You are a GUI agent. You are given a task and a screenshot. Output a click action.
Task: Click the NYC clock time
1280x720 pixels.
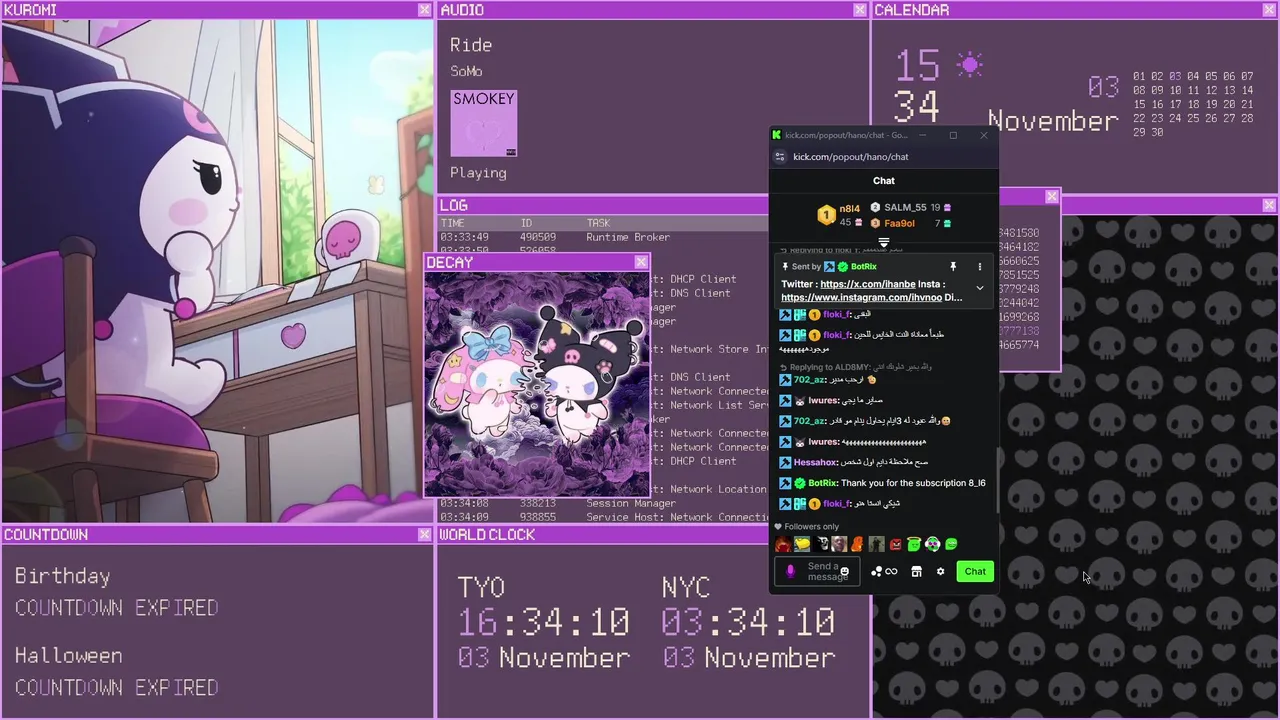click(748, 622)
